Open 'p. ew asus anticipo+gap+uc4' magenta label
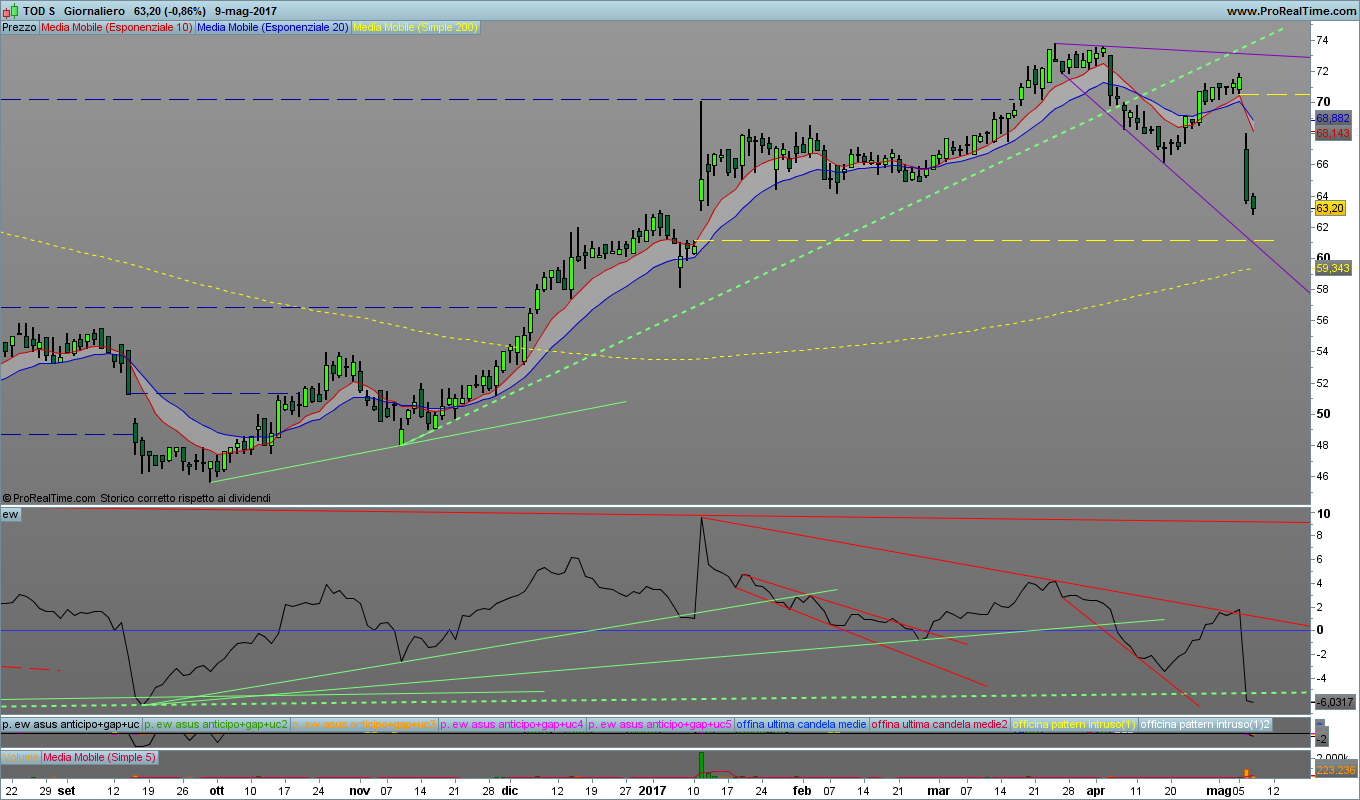This screenshot has height=800, width=1360. point(513,723)
